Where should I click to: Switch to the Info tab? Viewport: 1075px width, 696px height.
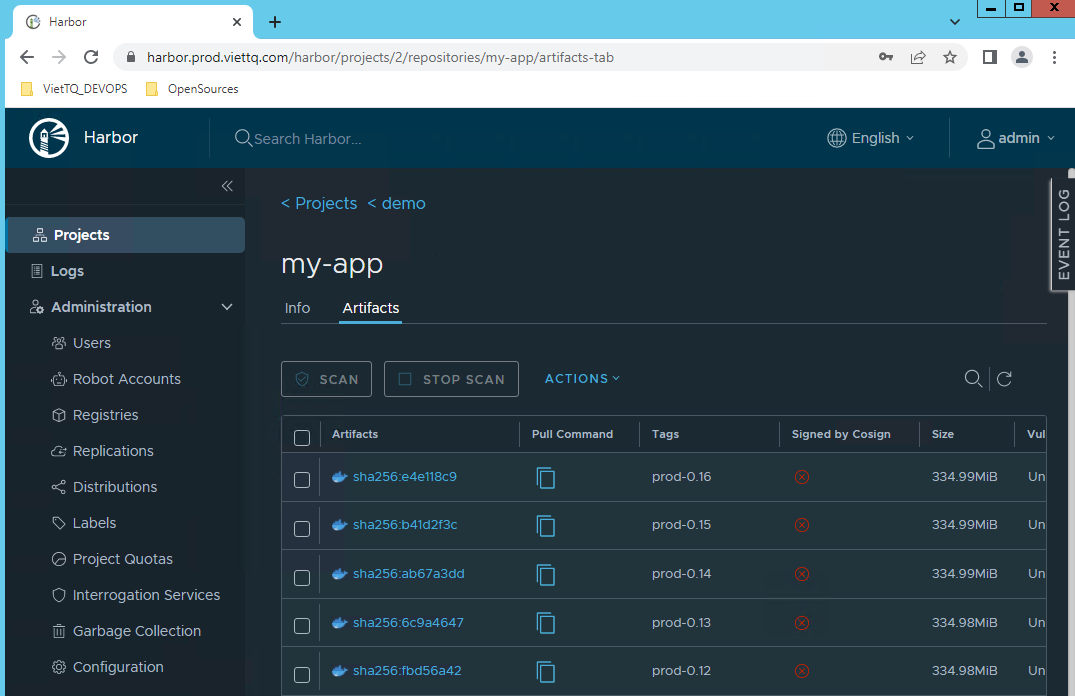click(297, 308)
